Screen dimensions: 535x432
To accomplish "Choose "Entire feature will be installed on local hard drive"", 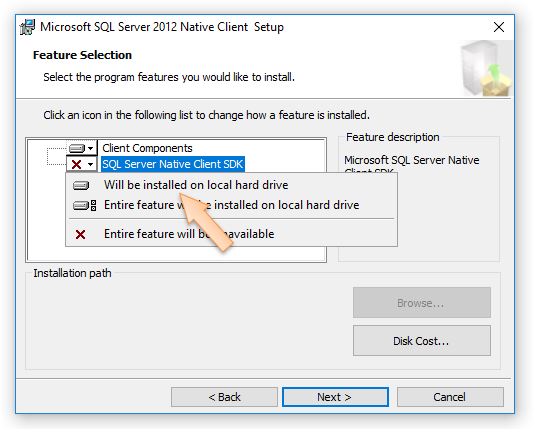I will [x=231, y=205].
